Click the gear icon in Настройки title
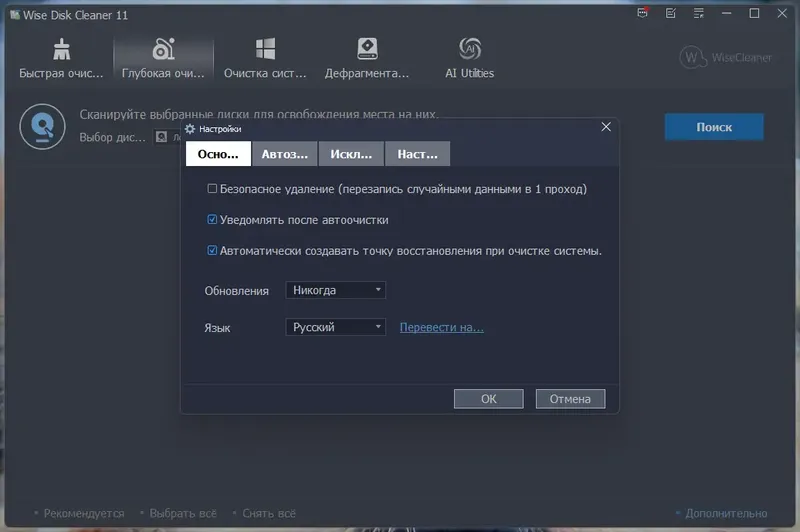This screenshot has height=532, width=800. [190, 129]
